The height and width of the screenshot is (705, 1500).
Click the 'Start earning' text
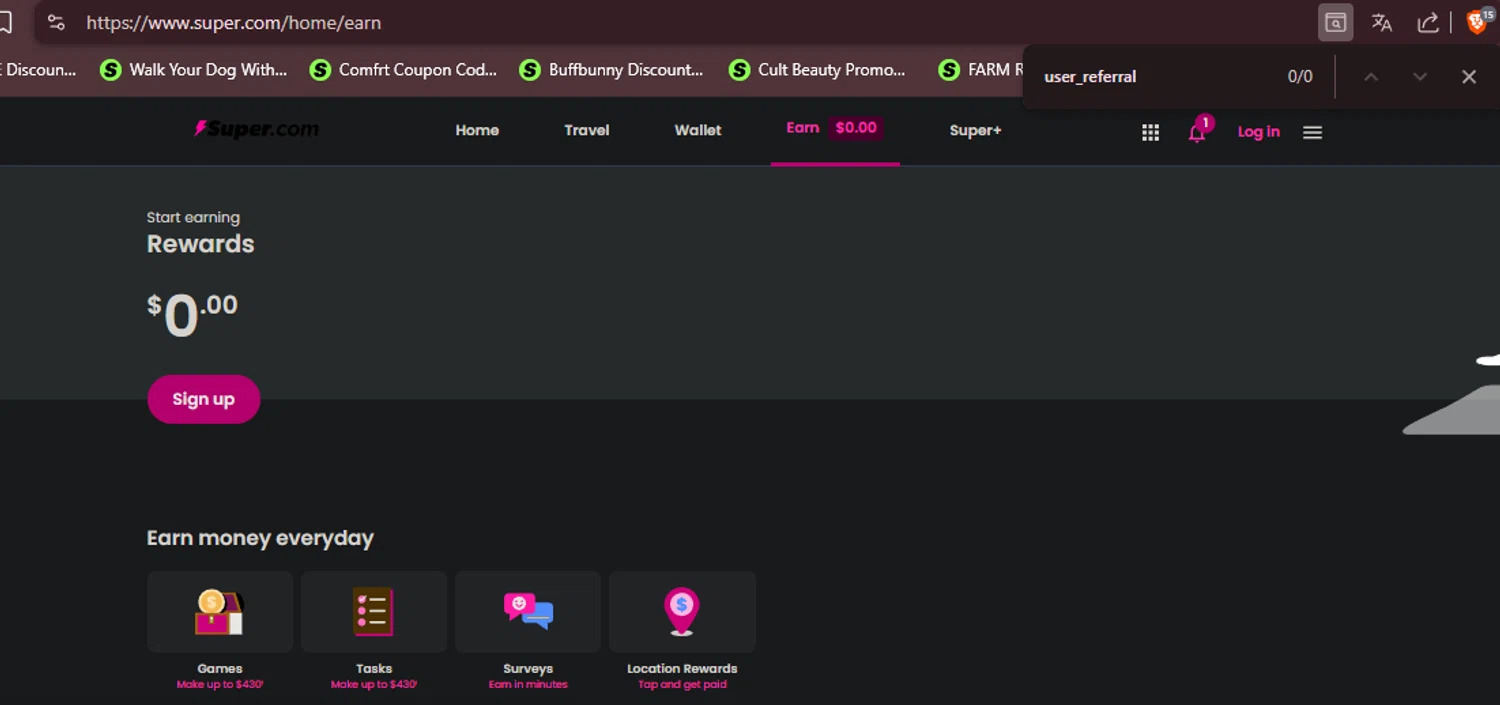pos(193,217)
